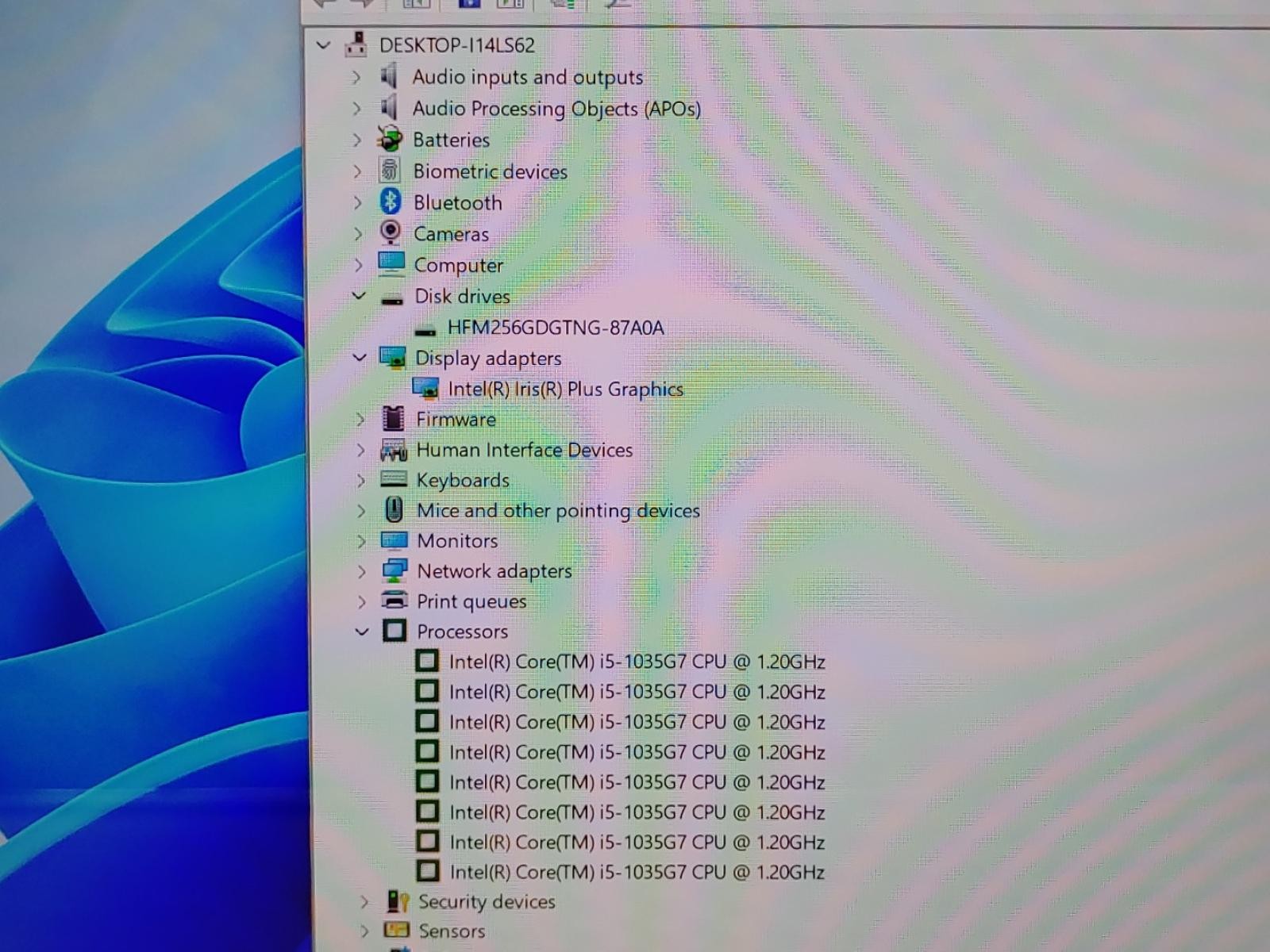Image resolution: width=1270 pixels, height=952 pixels.
Task: Click the webcam icon beside Cameras
Action: pos(390,232)
